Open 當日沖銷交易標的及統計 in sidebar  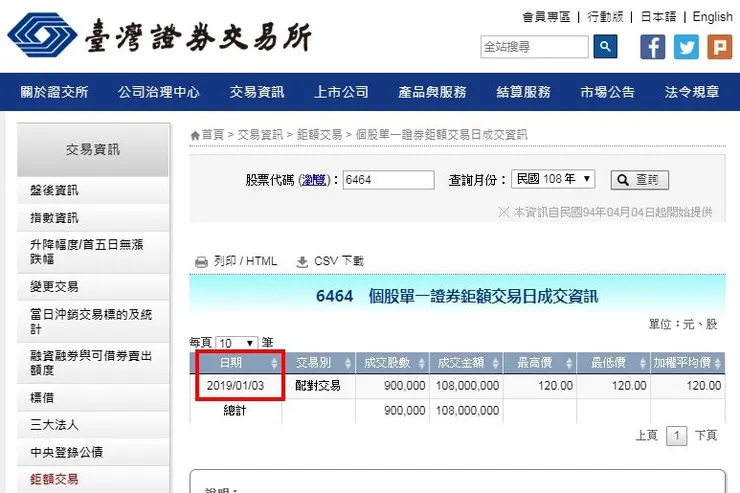tap(93, 322)
